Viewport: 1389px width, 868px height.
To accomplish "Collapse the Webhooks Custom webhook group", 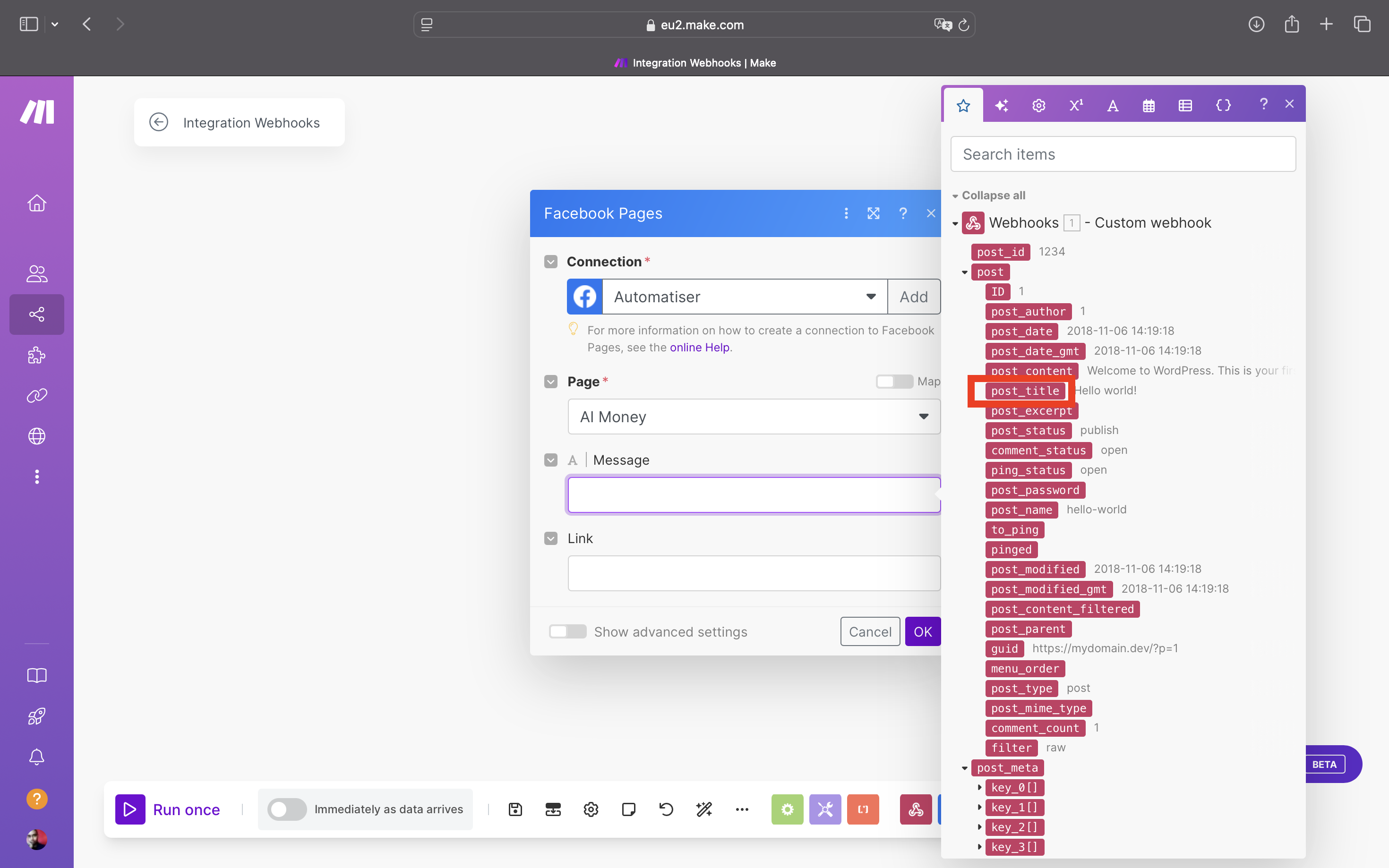I will pyautogui.click(x=955, y=223).
